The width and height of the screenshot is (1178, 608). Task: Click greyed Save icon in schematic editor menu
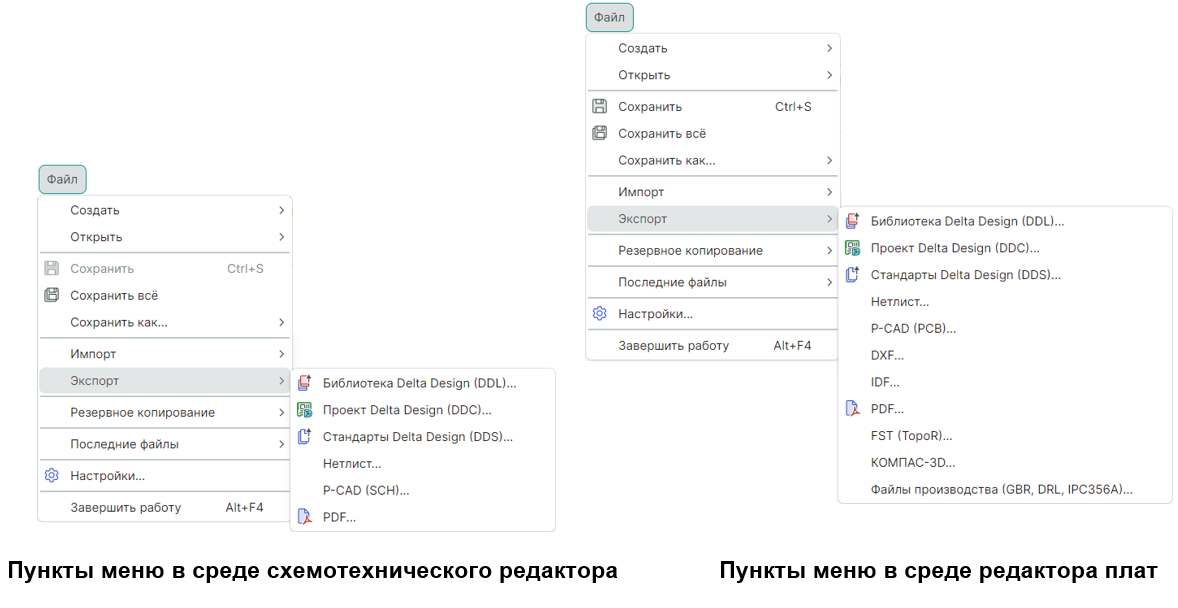click(52, 268)
